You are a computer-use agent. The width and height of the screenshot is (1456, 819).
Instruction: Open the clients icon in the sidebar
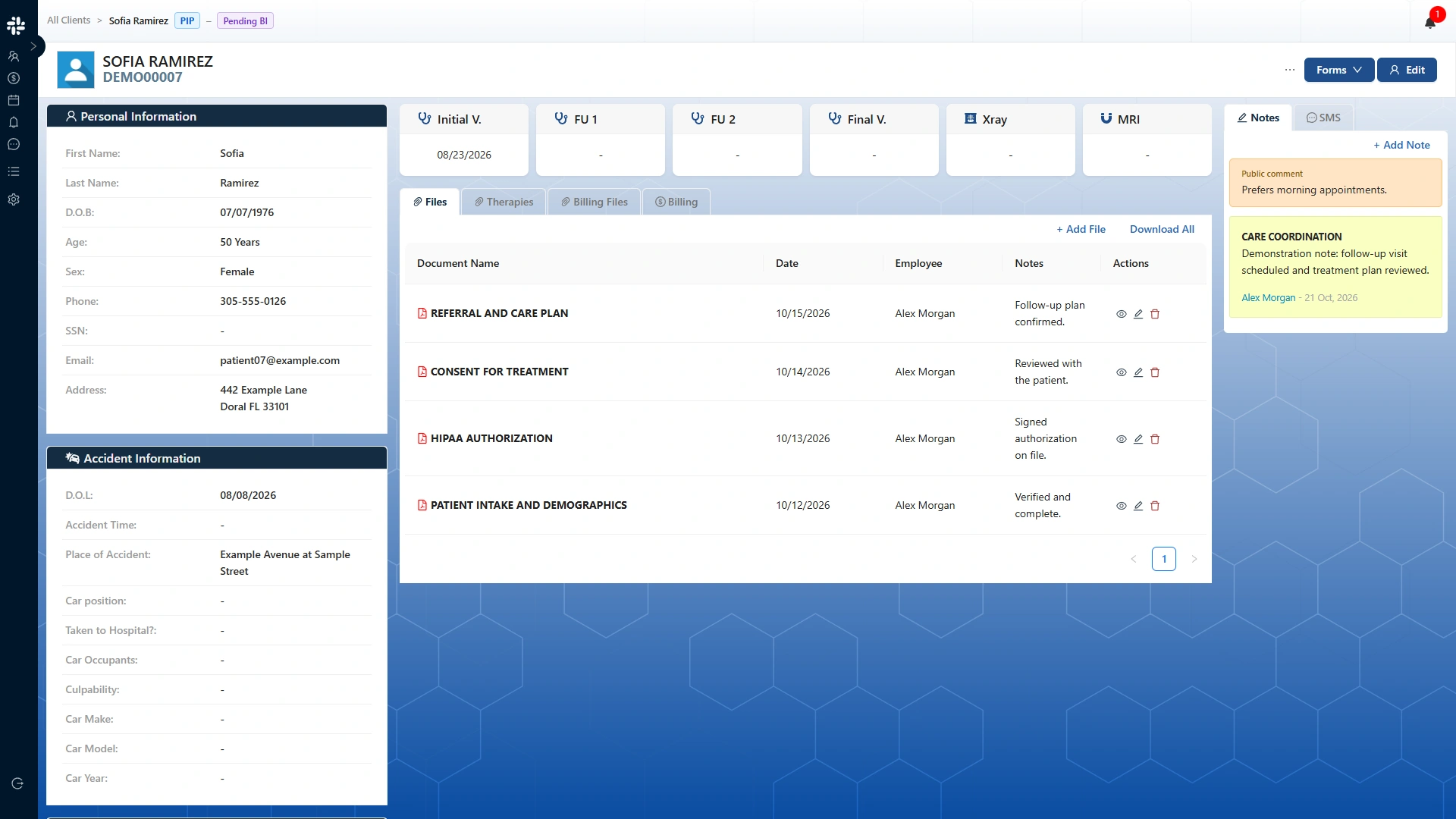pos(14,56)
